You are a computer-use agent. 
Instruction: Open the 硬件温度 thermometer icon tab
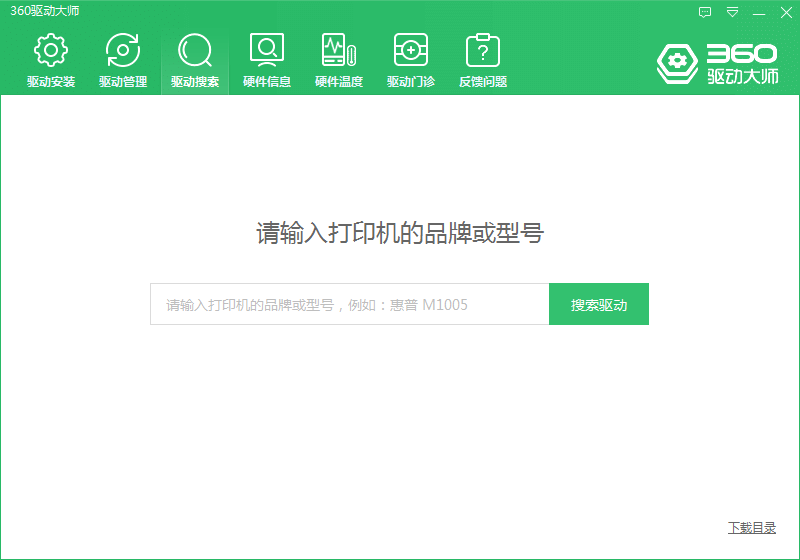339,60
